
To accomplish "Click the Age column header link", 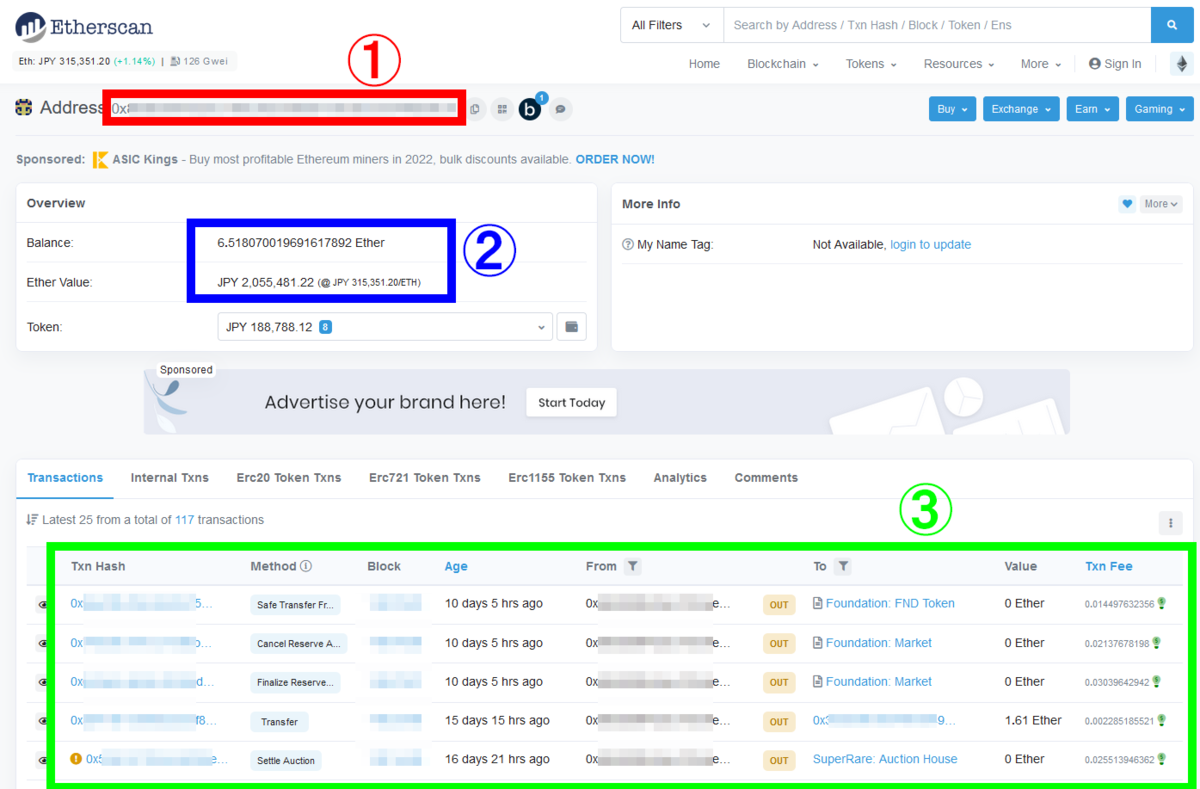I will 456,566.
